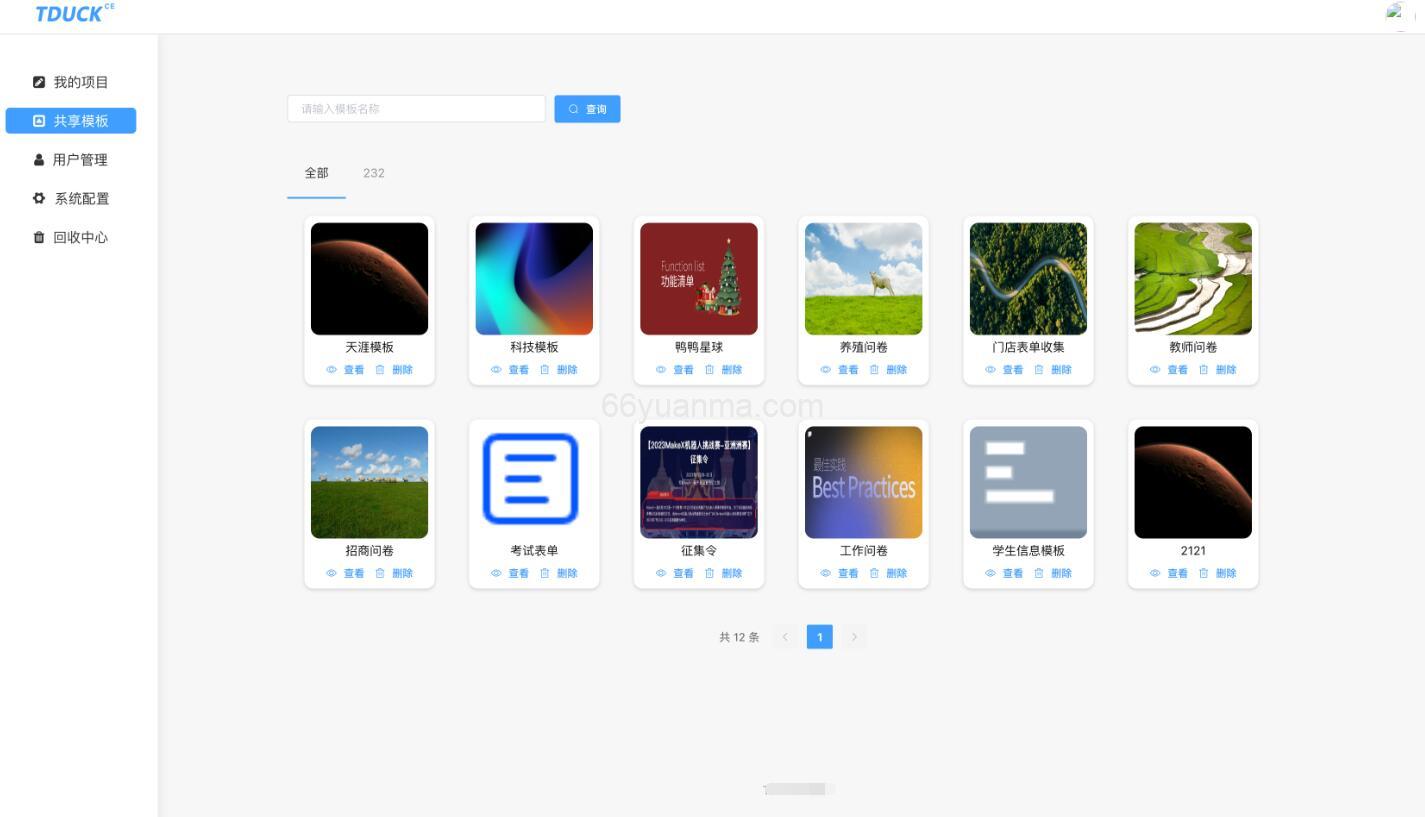Open 用户管理 via its user icon
This screenshot has height=817, width=1425.
point(40,159)
